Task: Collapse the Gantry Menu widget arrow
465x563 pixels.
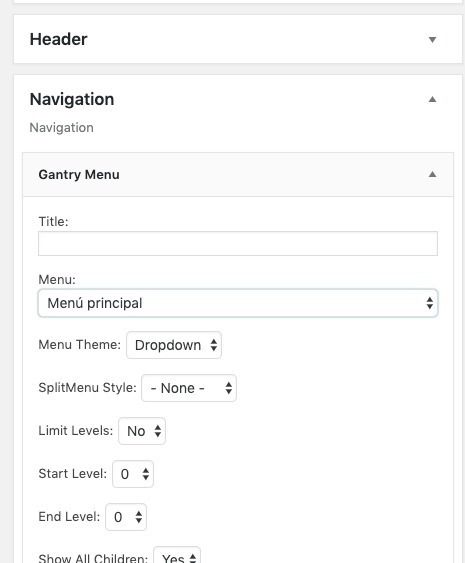Action: pyautogui.click(x=432, y=175)
